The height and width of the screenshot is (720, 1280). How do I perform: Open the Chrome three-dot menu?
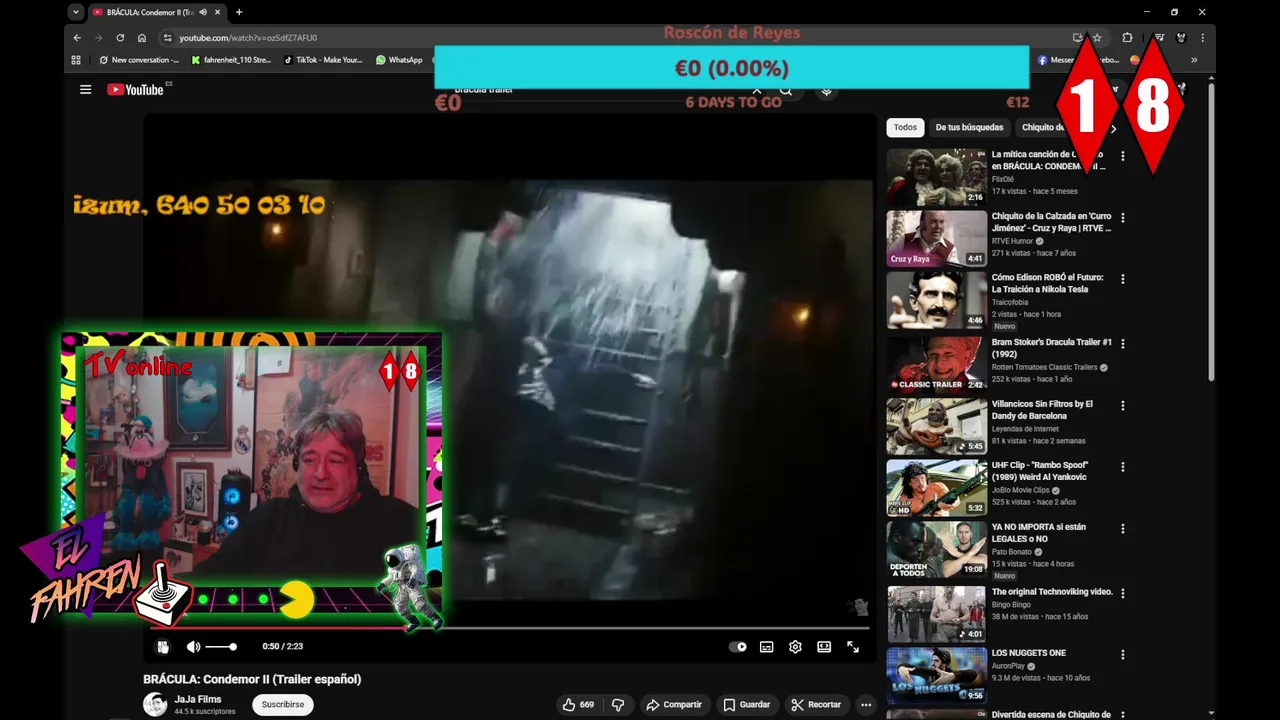(x=1202, y=38)
